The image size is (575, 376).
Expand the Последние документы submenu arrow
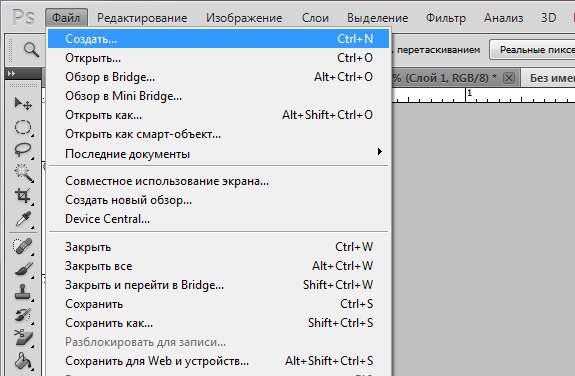coord(380,152)
